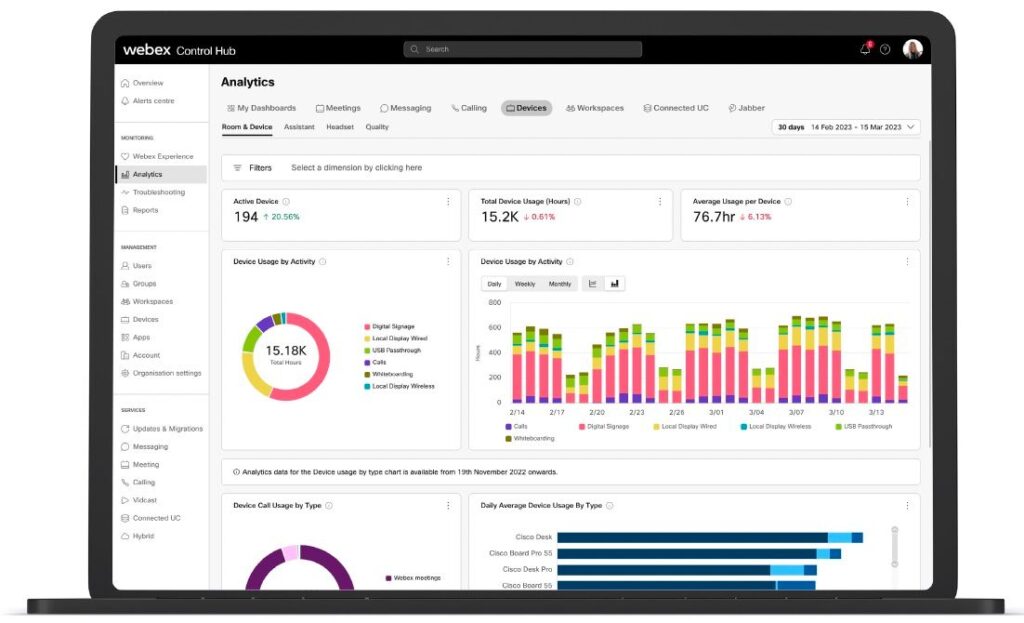Screen dimensions: 1024x623
Task: Open Organisation settings in the sidebar
Action: (x=166, y=373)
